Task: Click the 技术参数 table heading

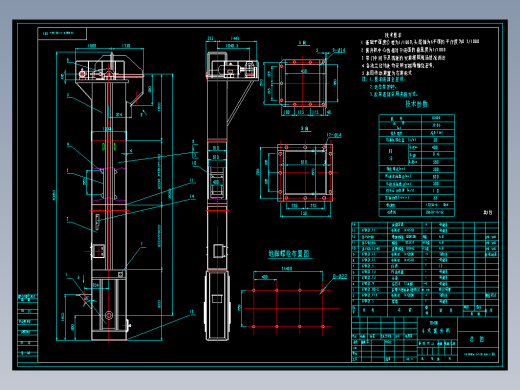Action: click(x=416, y=104)
